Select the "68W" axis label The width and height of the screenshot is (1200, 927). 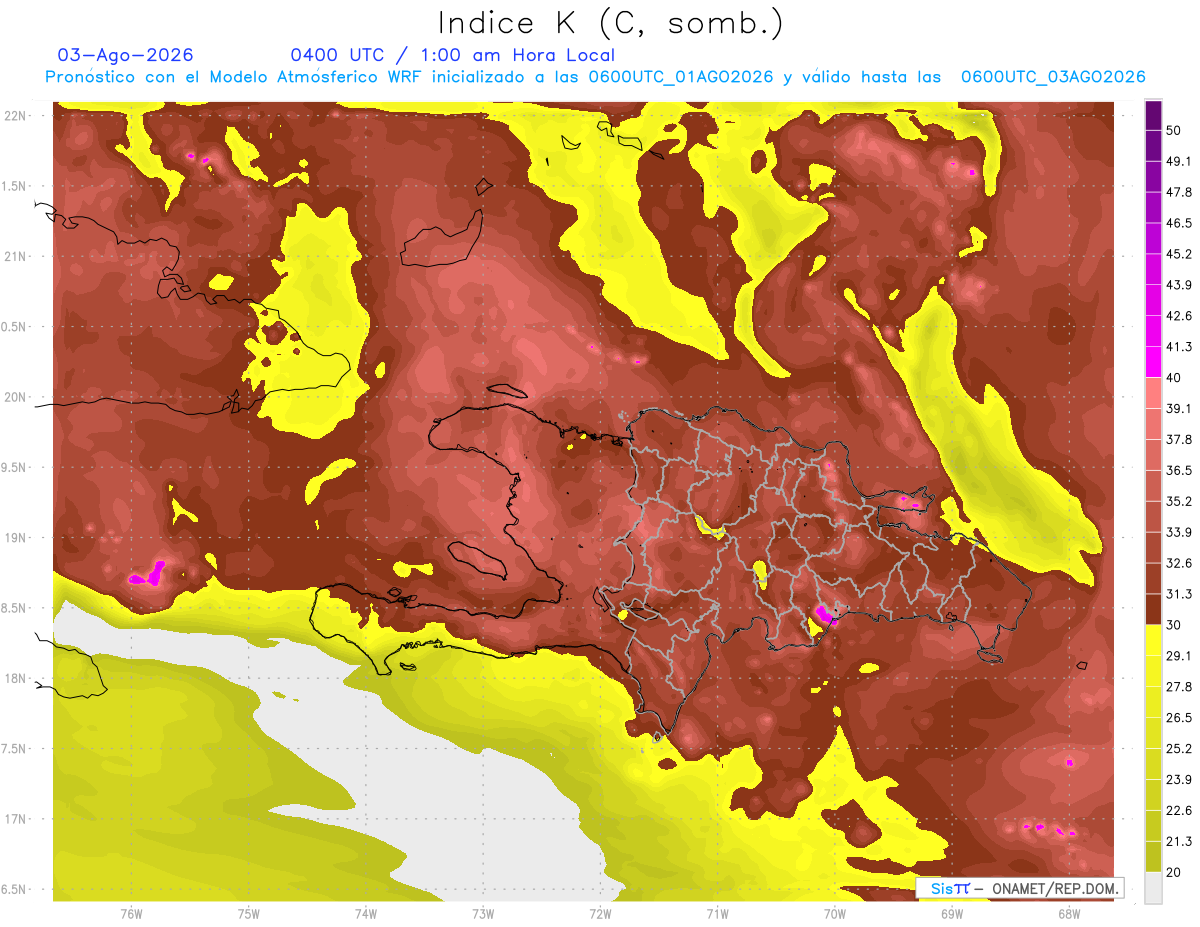[x=1069, y=913]
